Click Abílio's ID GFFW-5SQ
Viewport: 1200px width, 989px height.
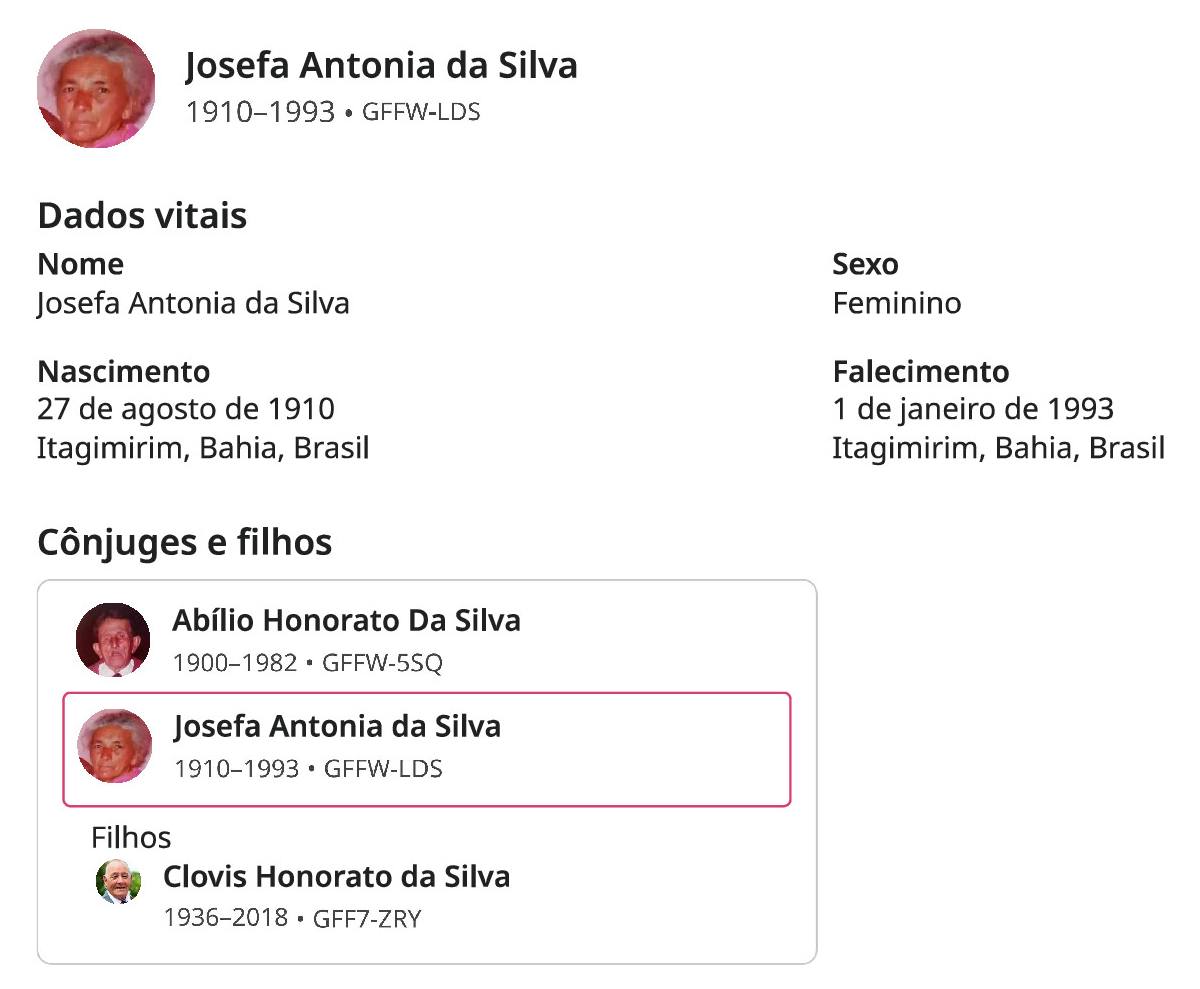[382, 663]
